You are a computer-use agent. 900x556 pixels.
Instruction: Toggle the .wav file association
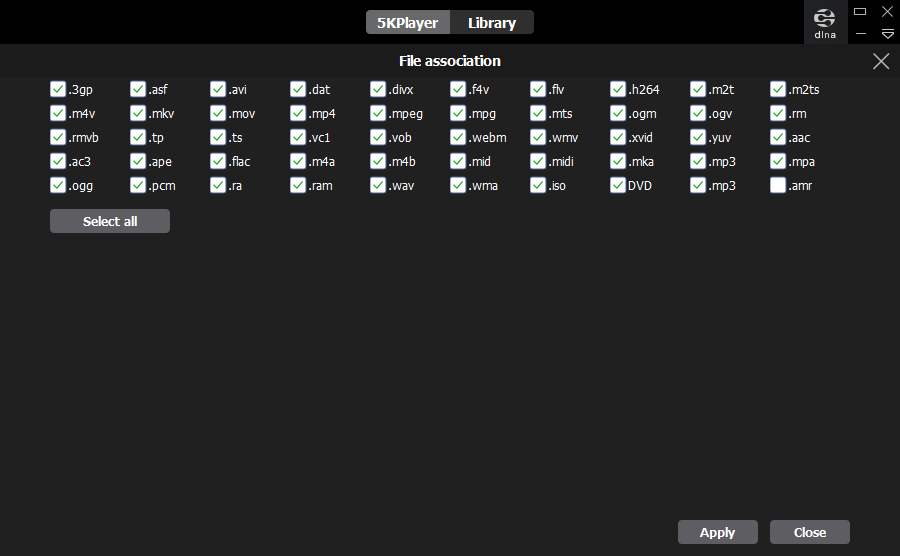pyautogui.click(x=378, y=185)
